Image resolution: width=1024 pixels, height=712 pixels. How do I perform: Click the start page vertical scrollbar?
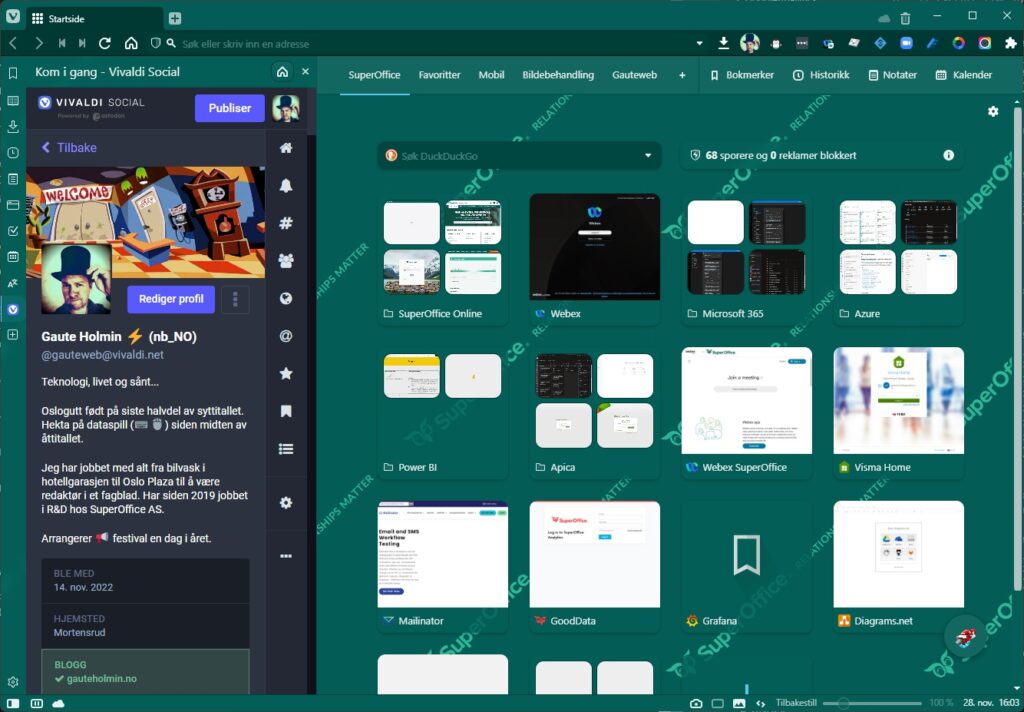1017,349
